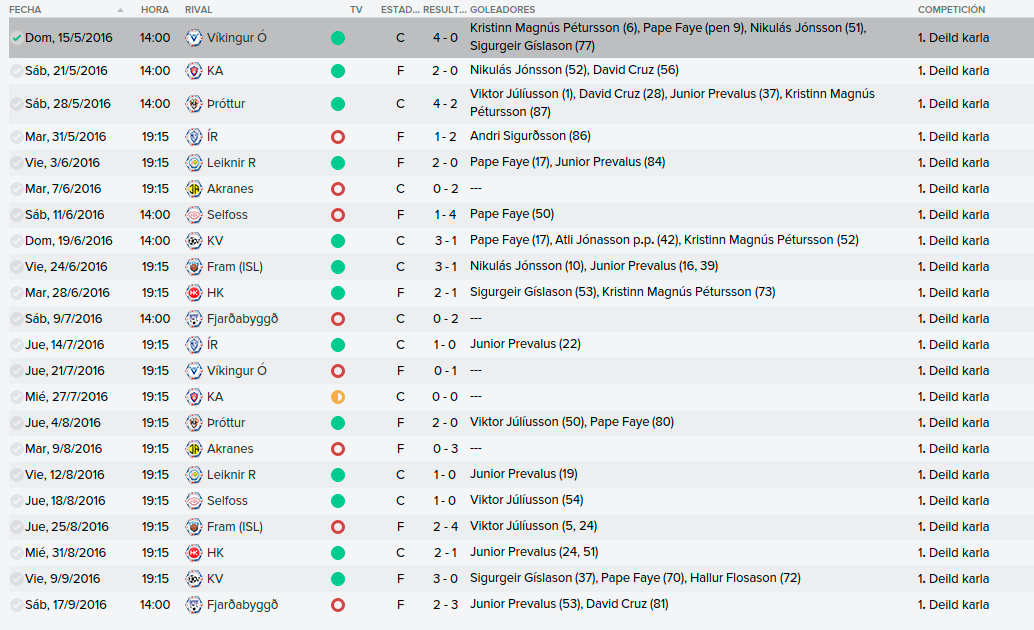Sort matches by the RIVAL column header
The width and height of the screenshot is (1034, 630).
point(198,9)
